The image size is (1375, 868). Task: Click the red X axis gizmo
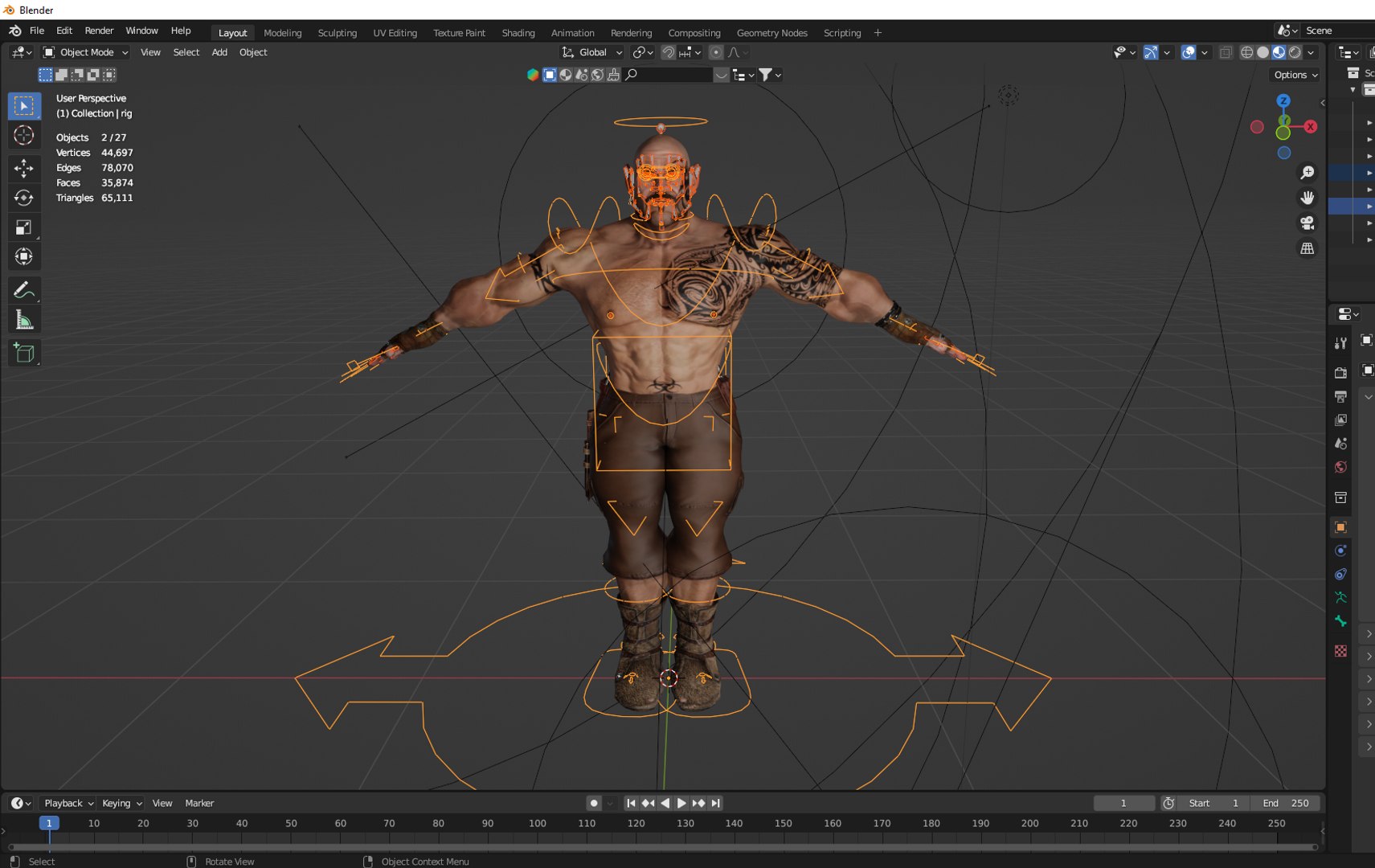pyautogui.click(x=1311, y=126)
